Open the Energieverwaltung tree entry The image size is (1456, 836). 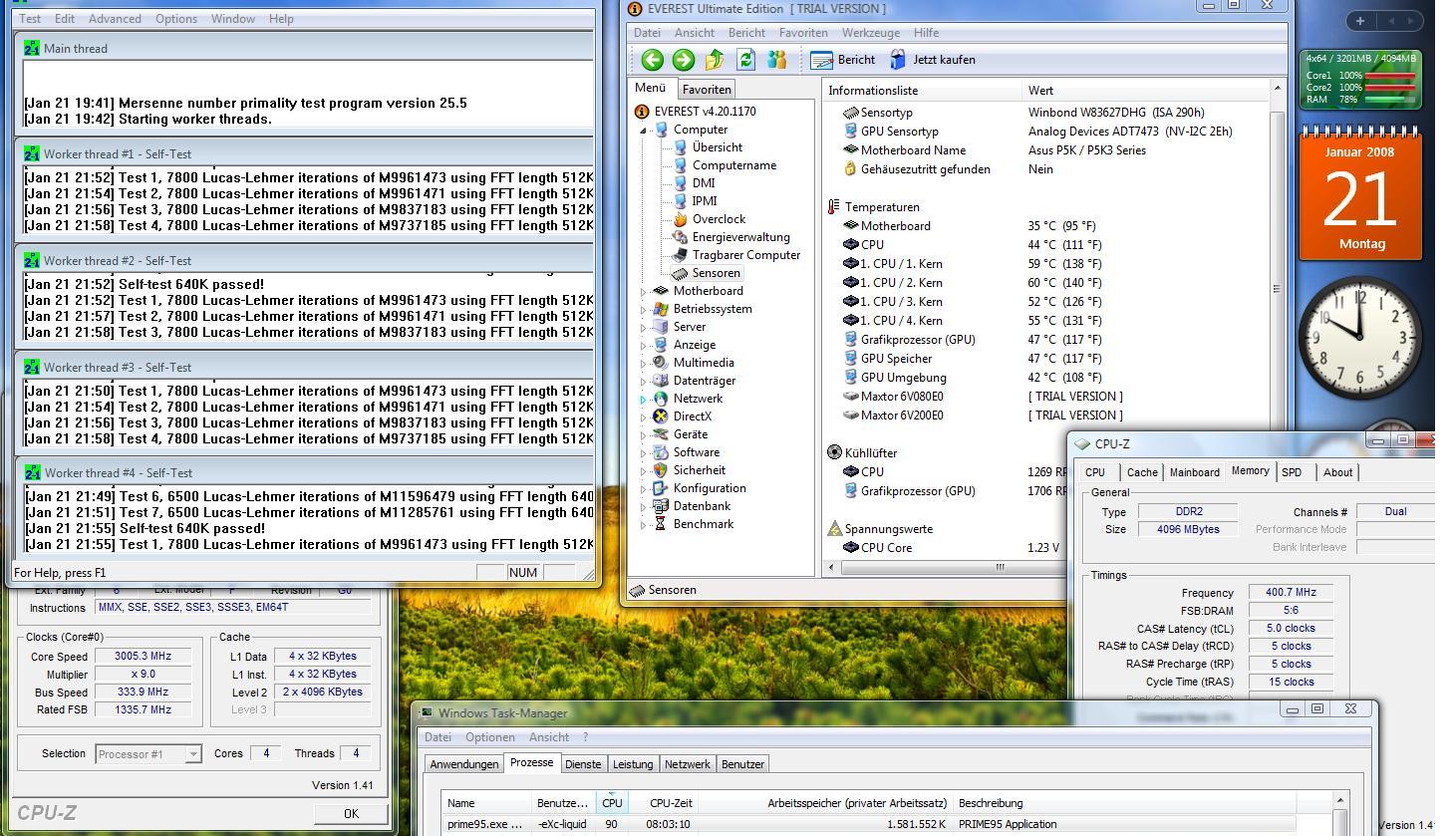pos(740,237)
